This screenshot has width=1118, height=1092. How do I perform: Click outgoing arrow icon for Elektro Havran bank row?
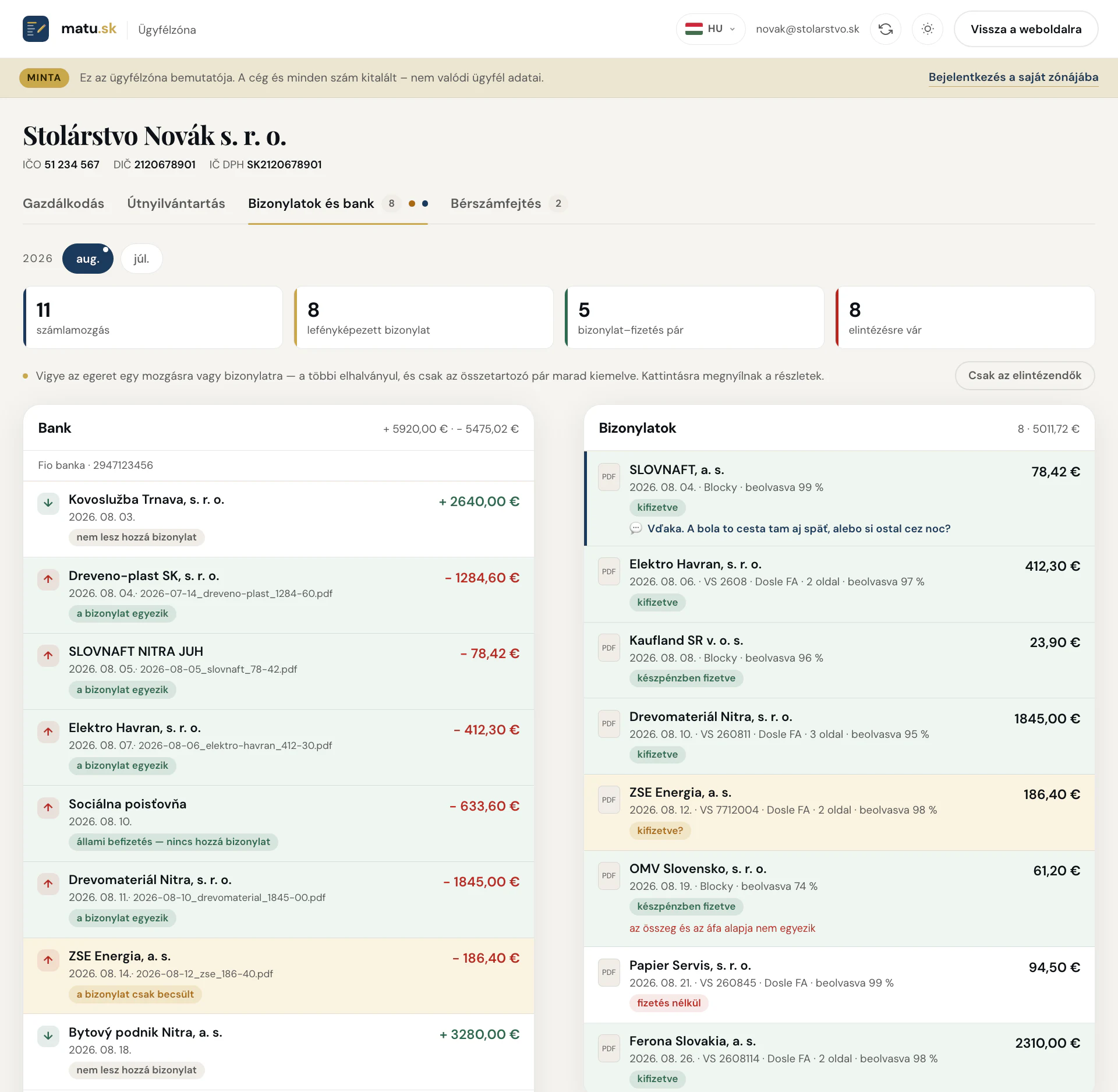(48, 731)
